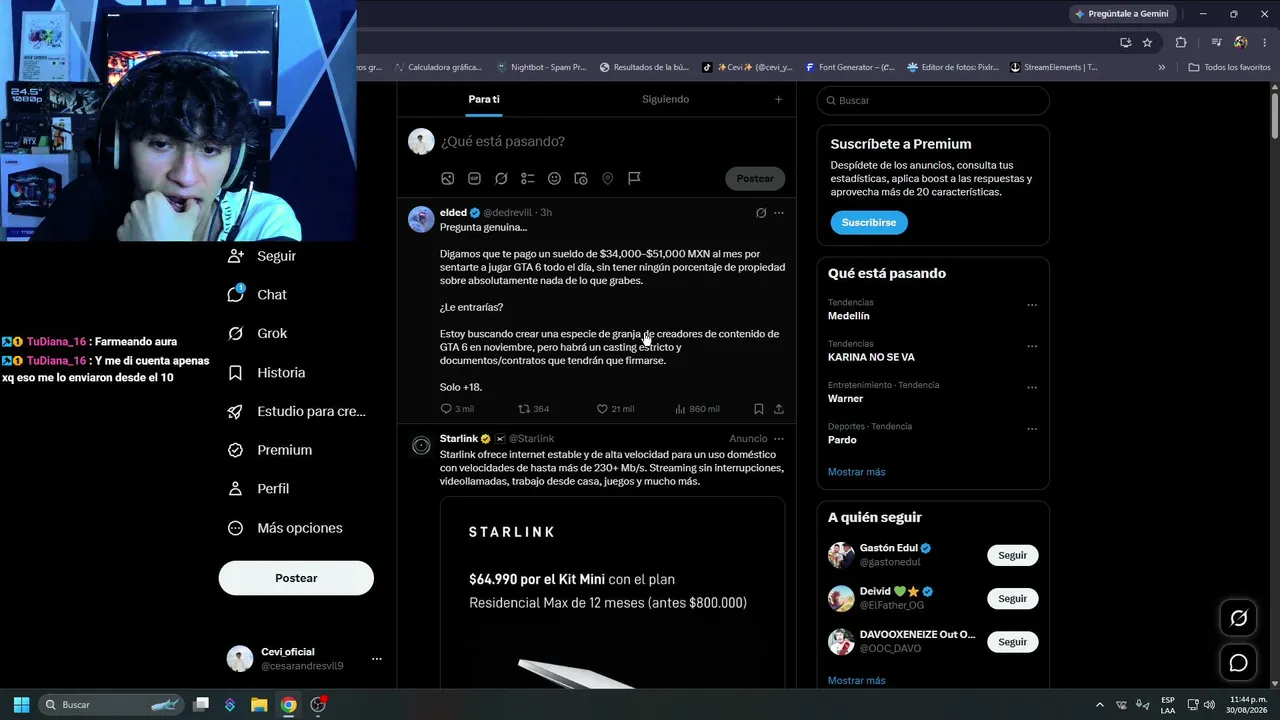Add a GIF to the new post
This screenshot has width=1280, height=720.
click(474, 178)
